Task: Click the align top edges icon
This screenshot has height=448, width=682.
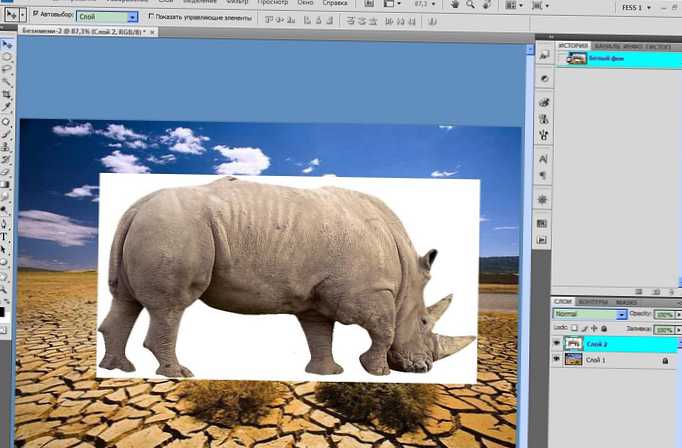Action: pos(269,20)
